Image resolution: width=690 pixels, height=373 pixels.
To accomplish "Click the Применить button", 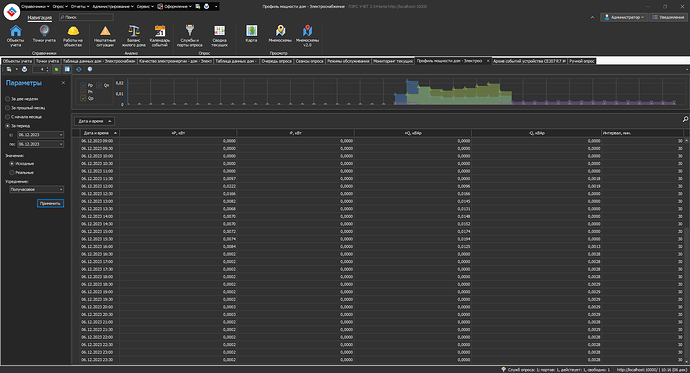I will coord(50,203).
